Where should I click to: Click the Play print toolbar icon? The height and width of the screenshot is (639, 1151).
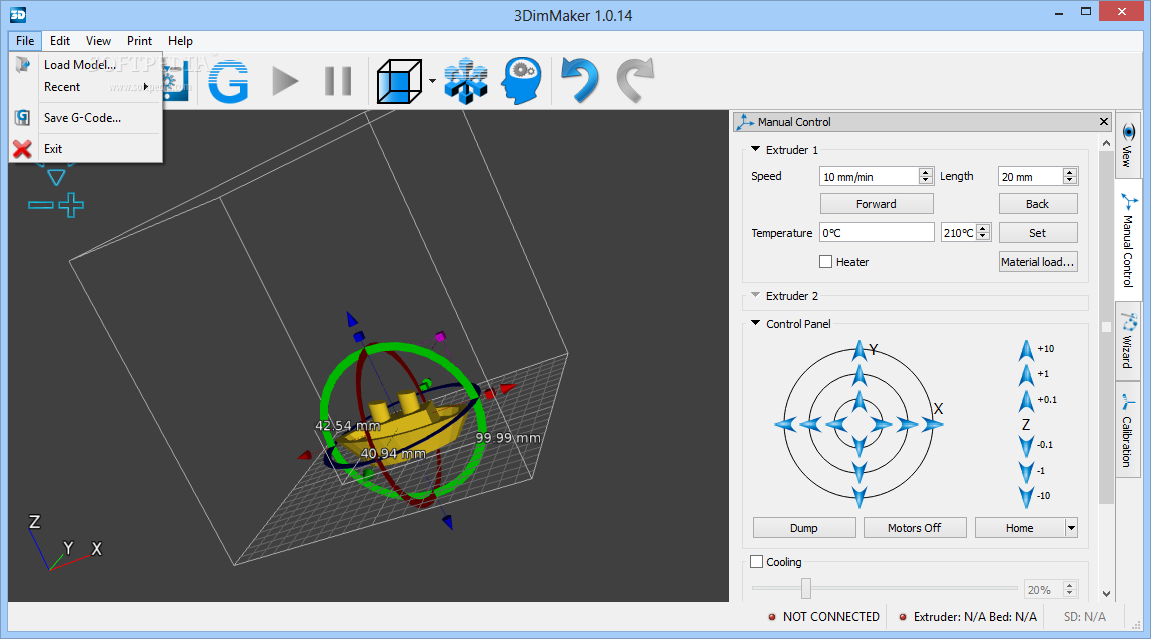[286, 81]
